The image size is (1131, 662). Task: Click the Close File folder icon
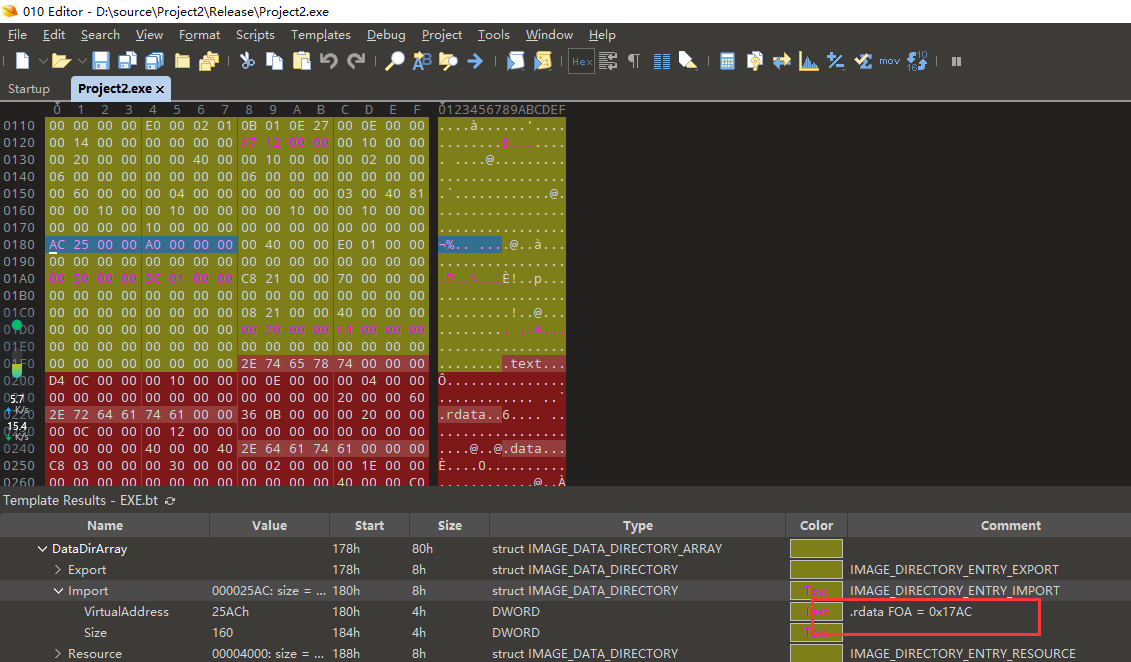tap(182, 61)
